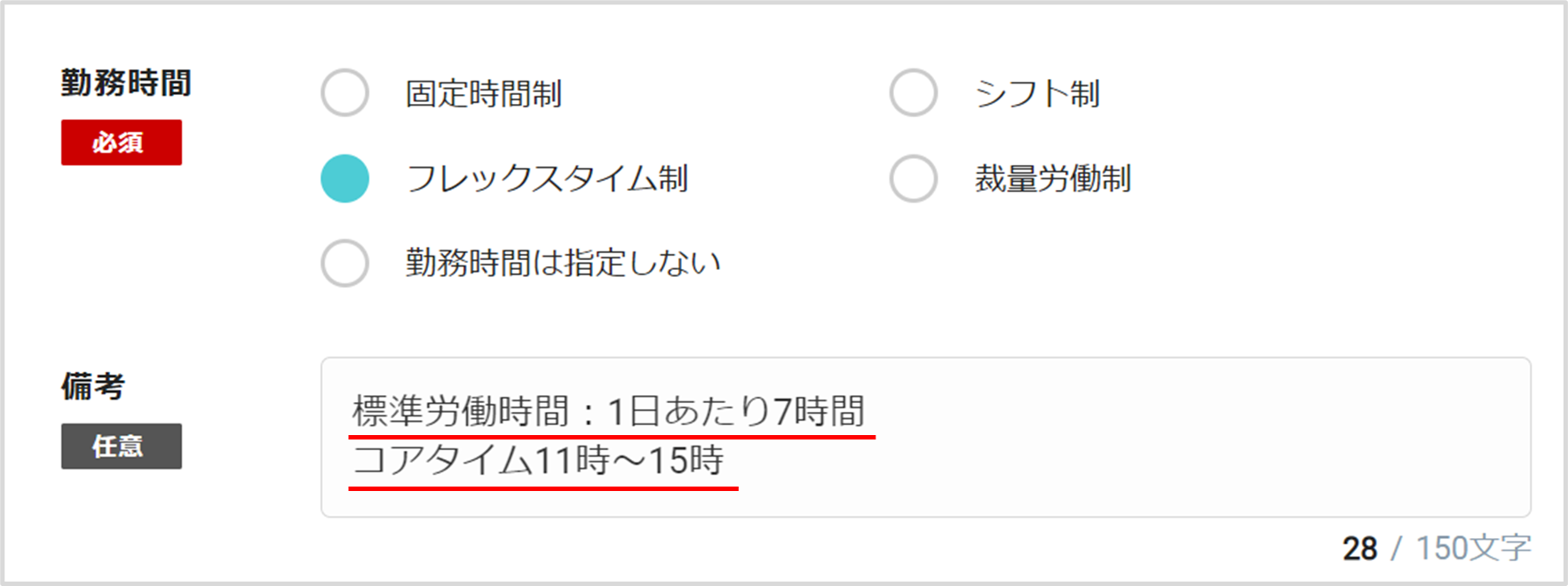Click the 150文字 limit indicator
This screenshot has width=1568, height=586.
pyautogui.click(x=1473, y=549)
